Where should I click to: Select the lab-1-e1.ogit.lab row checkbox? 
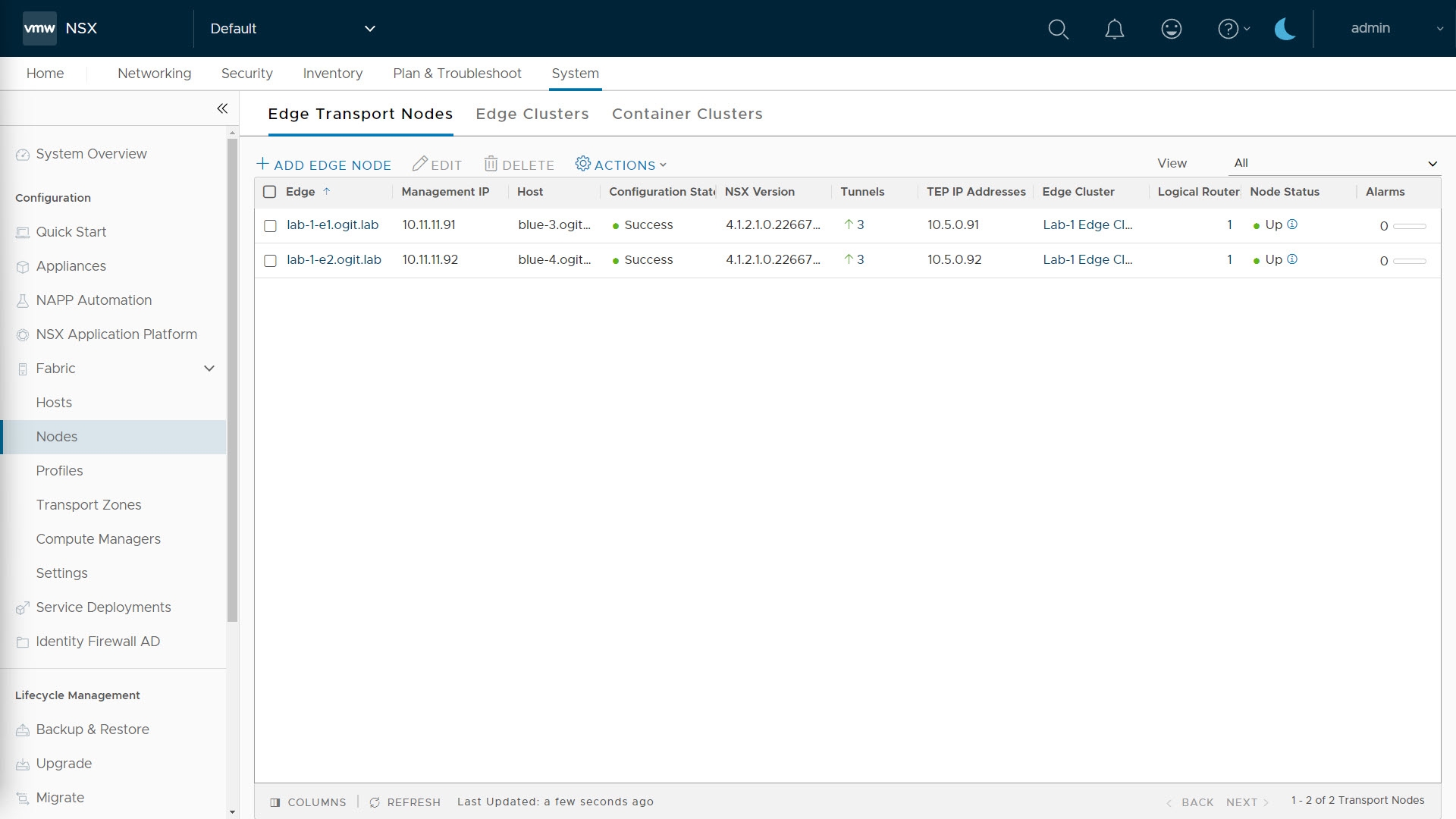270,226
